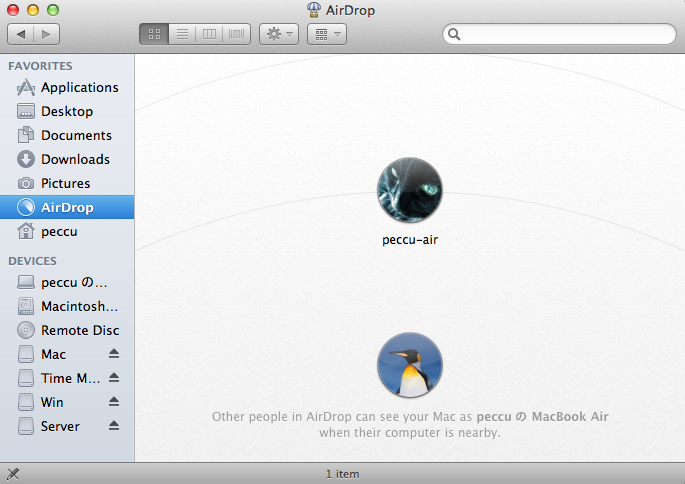Go forward with the right arrow button

pyautogui.click(x=46, y=34)
